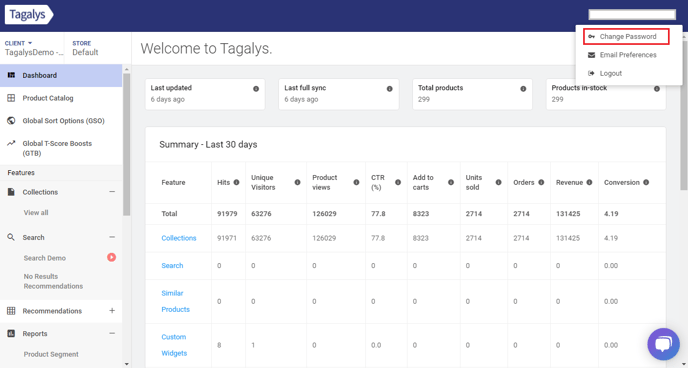Click View all under Collections
The height and width of the screenshot is (368, 688).
pos(36,213)
